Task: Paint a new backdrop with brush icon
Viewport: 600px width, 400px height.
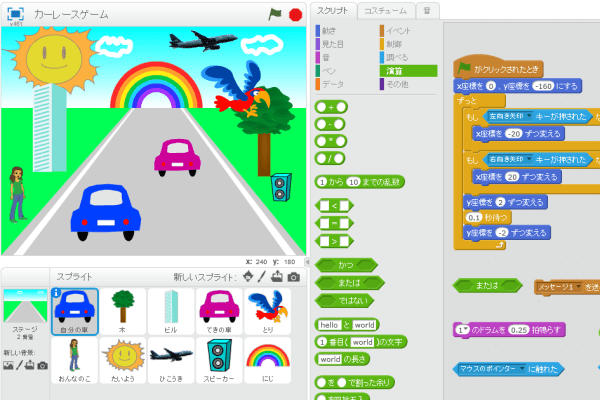Action: coord(19,366)
